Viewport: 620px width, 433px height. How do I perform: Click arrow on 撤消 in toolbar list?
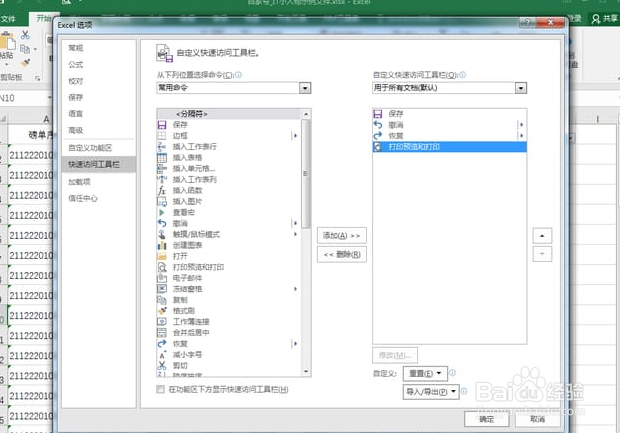[522, 125]
